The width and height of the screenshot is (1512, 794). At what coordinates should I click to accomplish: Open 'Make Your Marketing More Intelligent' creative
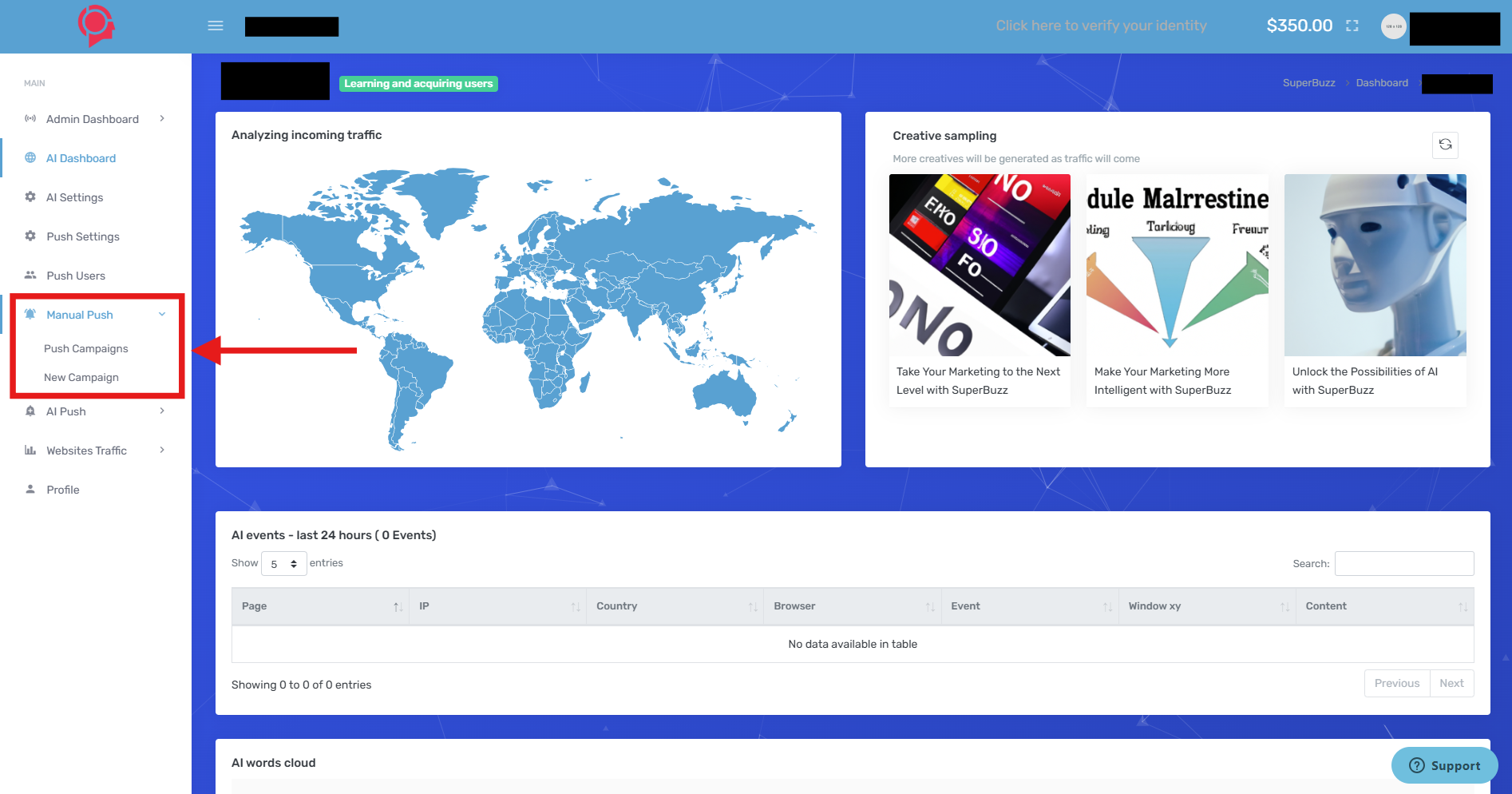pyautogui.click(x=1178, y=291)
